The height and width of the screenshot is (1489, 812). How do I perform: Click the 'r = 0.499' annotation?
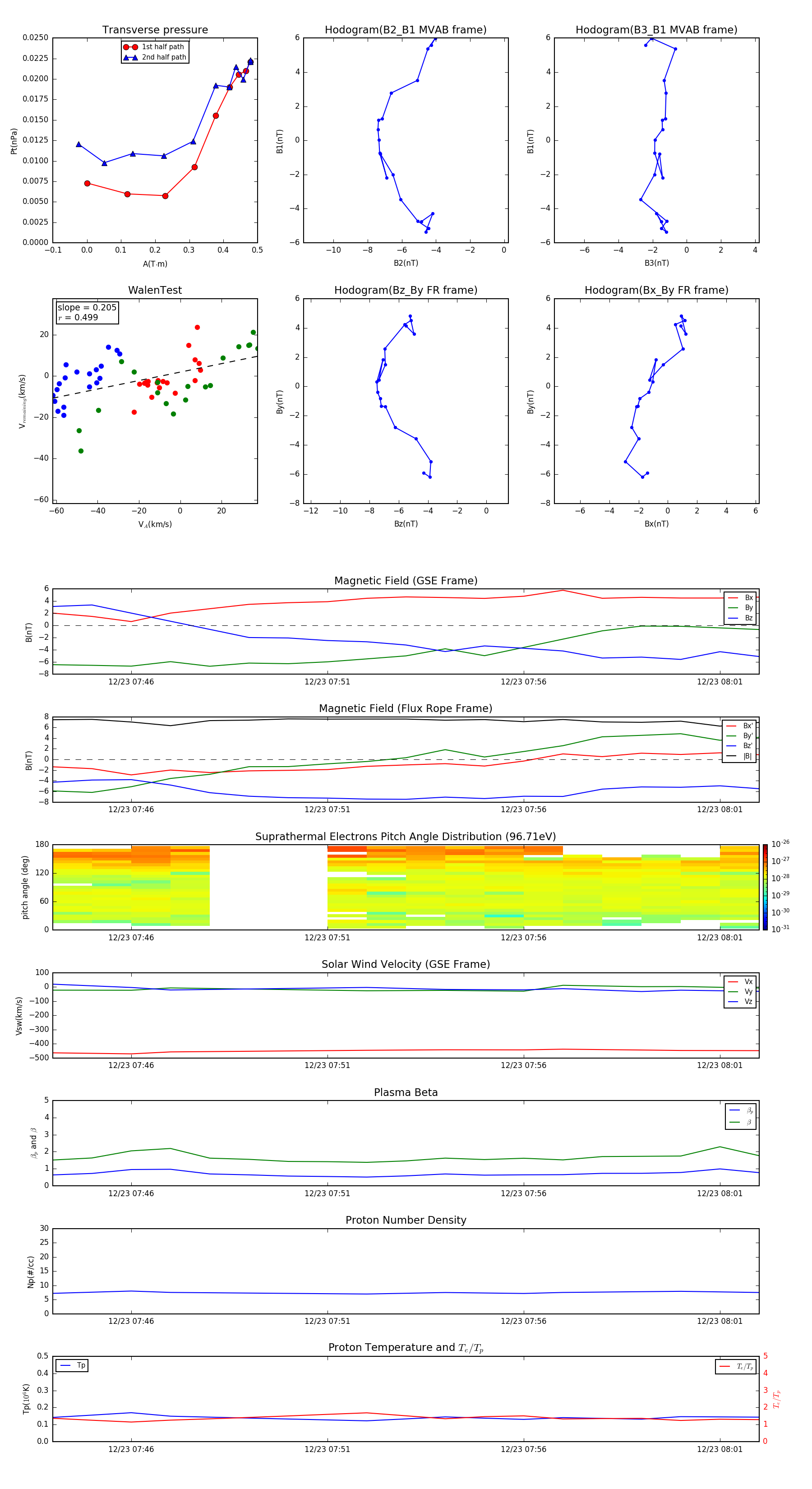(x=78, y=317)
